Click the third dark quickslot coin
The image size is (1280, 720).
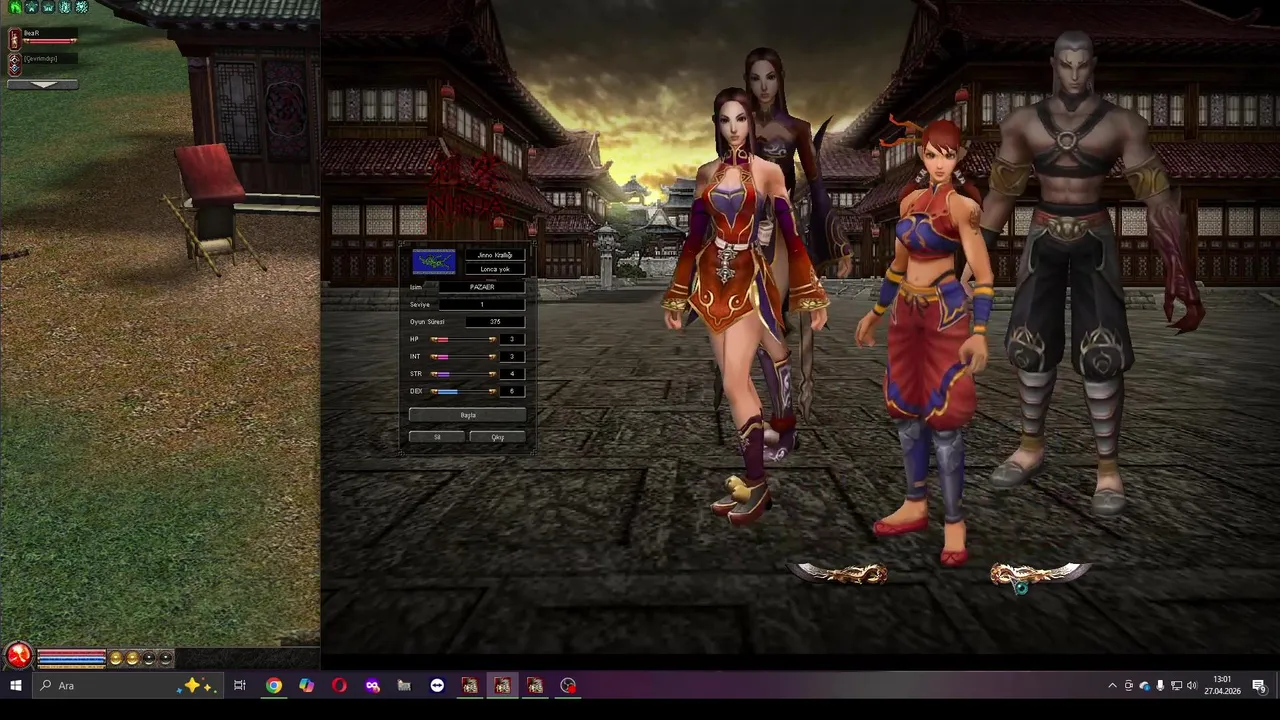click(149, 658)
